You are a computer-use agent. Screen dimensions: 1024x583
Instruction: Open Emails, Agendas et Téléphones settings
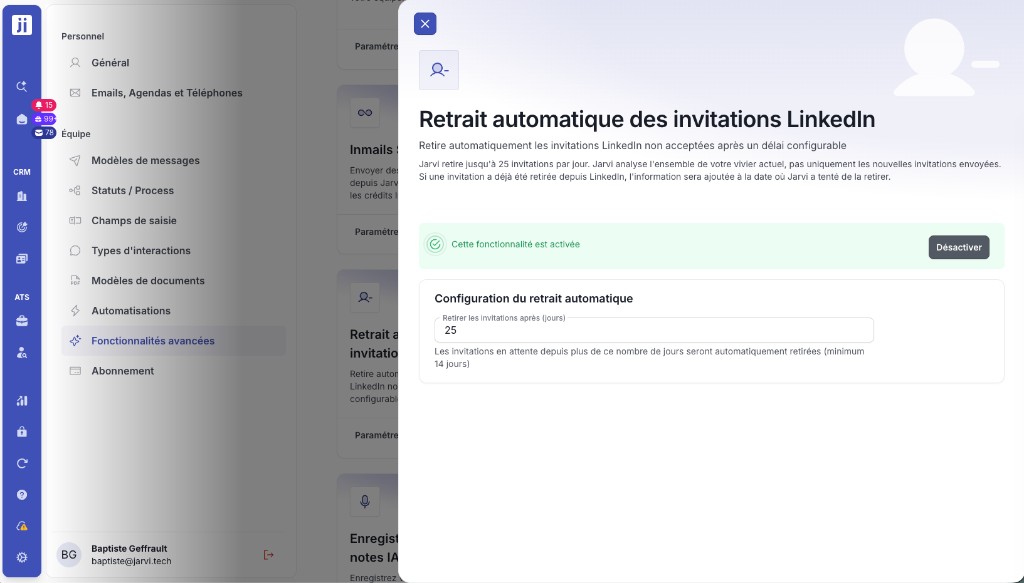[x=173, y=93]
